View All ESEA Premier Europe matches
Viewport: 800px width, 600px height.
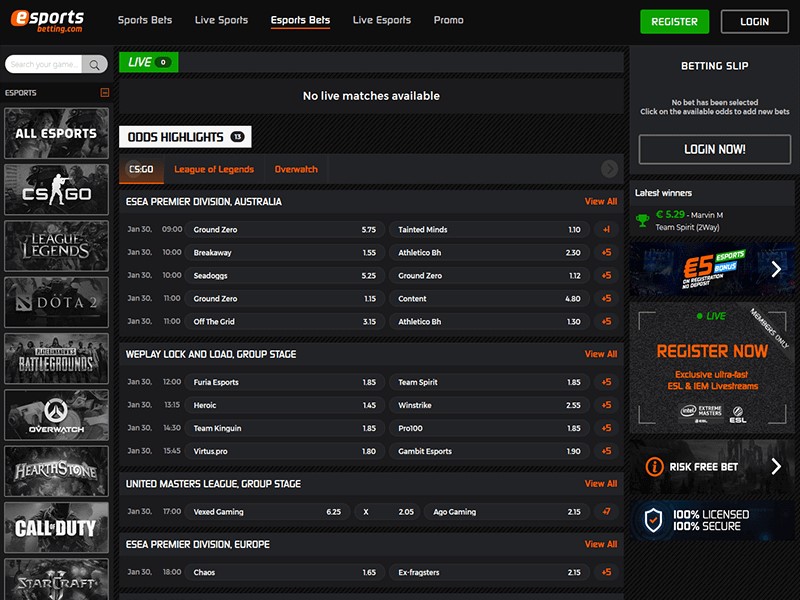tap(601, 544)
